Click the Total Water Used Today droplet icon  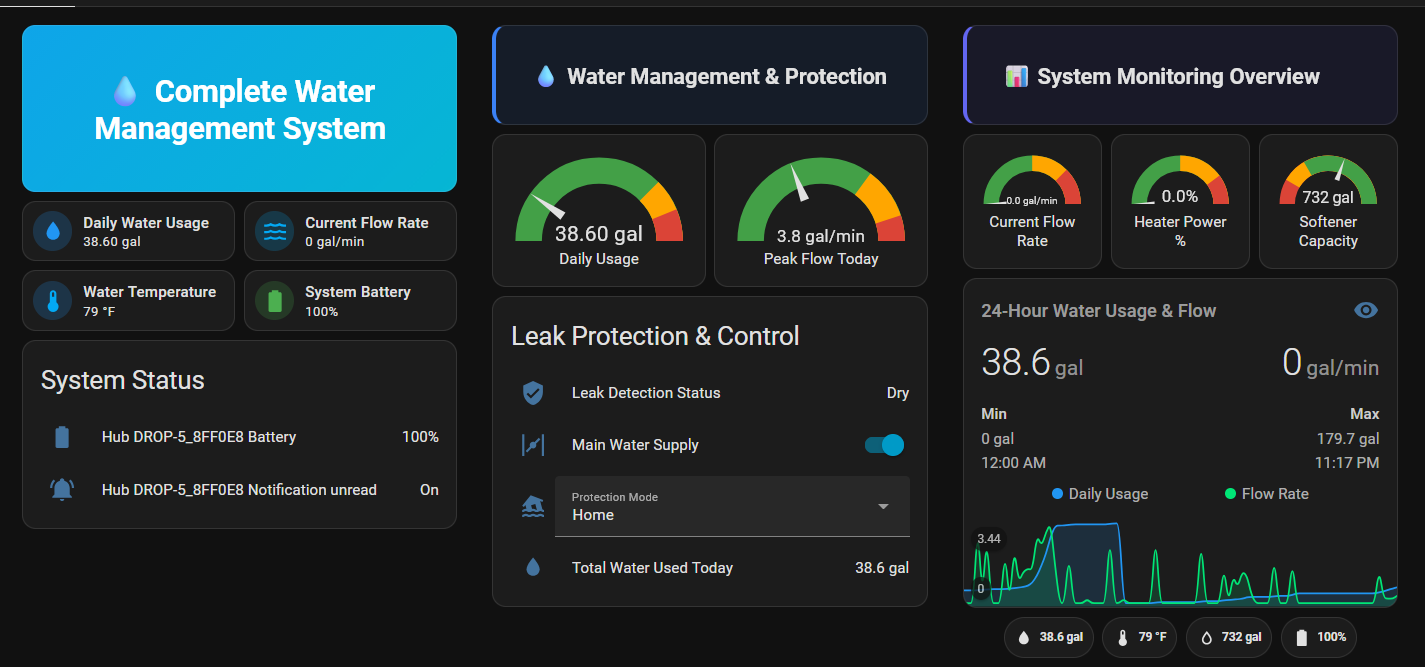coord(533,568)
